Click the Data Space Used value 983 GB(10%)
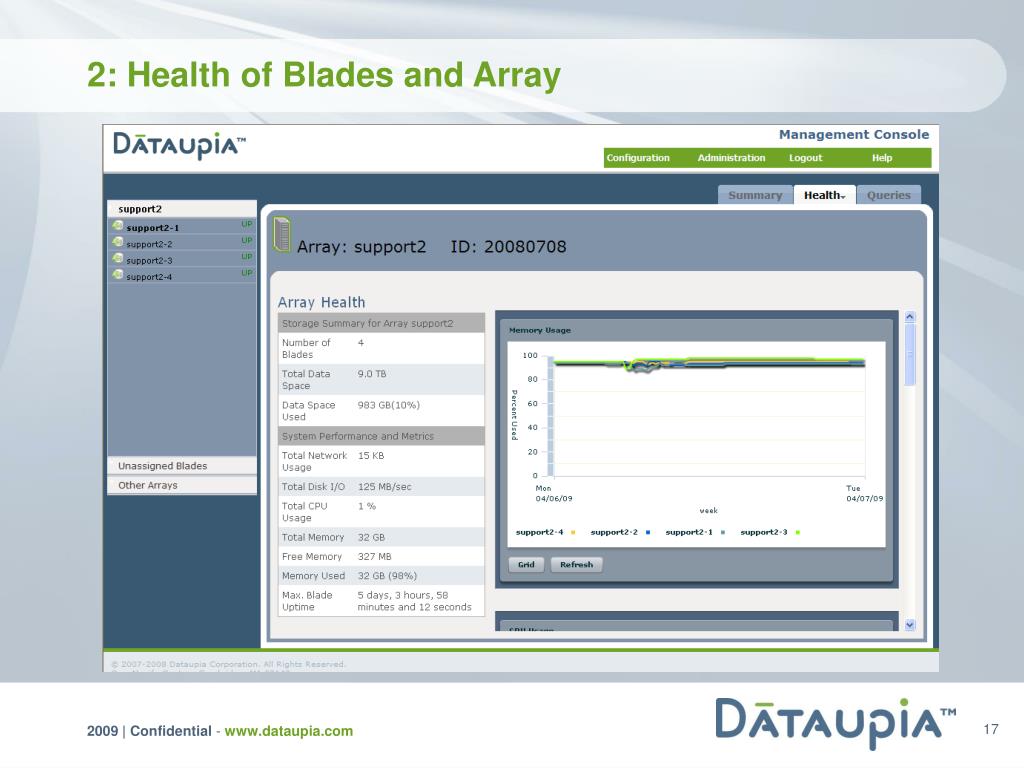 (x=389, y=406)
